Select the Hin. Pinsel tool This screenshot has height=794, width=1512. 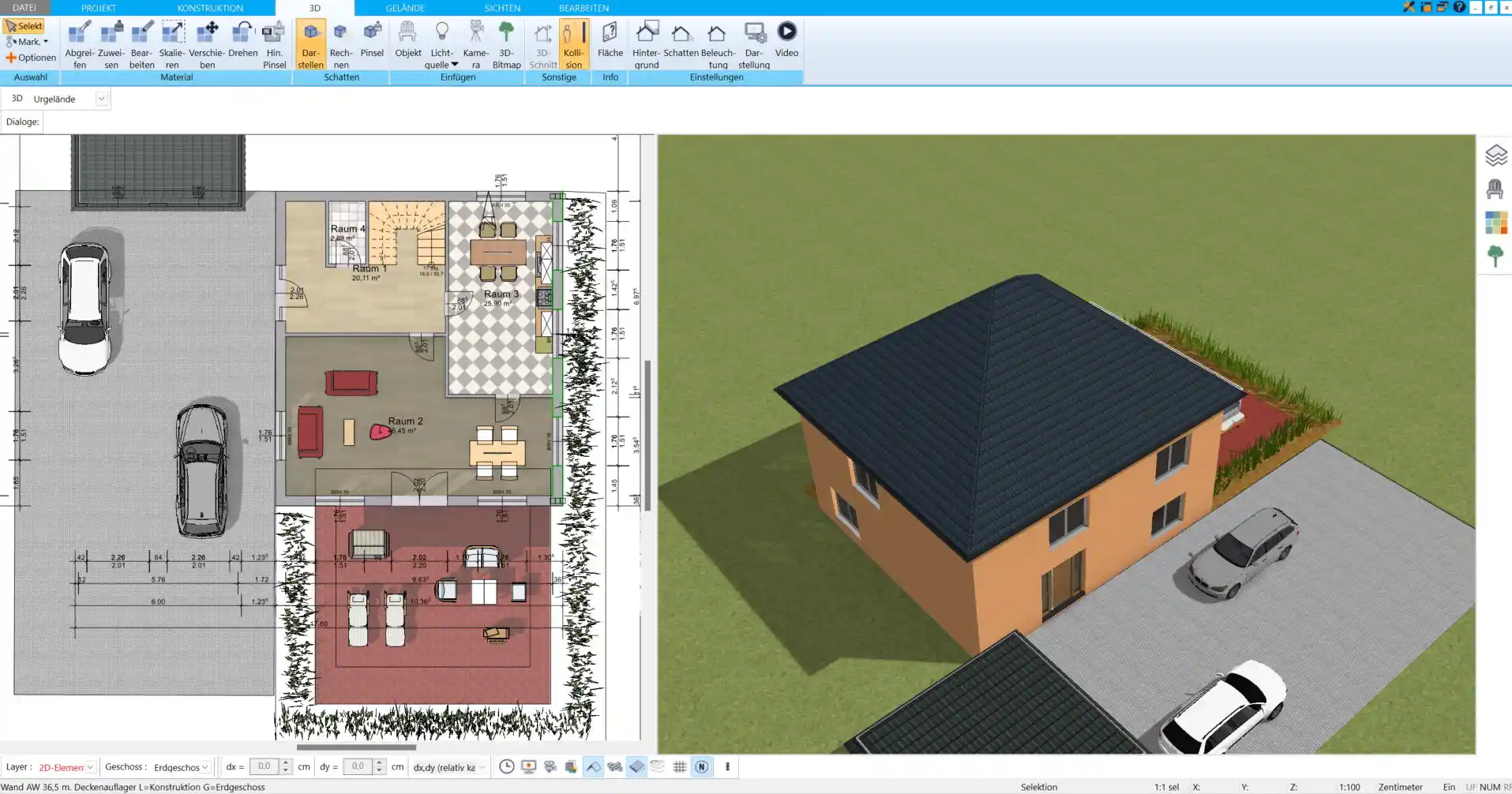coord(274,45)
